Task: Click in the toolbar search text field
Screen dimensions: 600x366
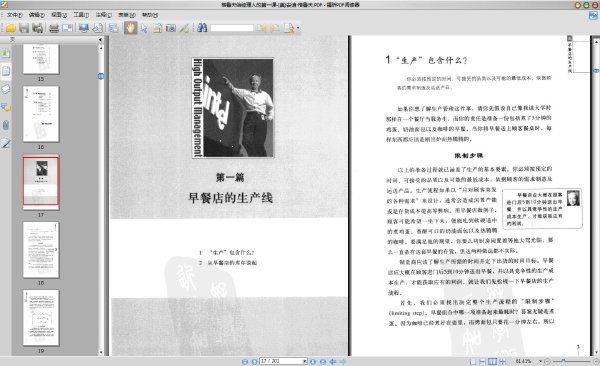Action: (x=232, y=28)
